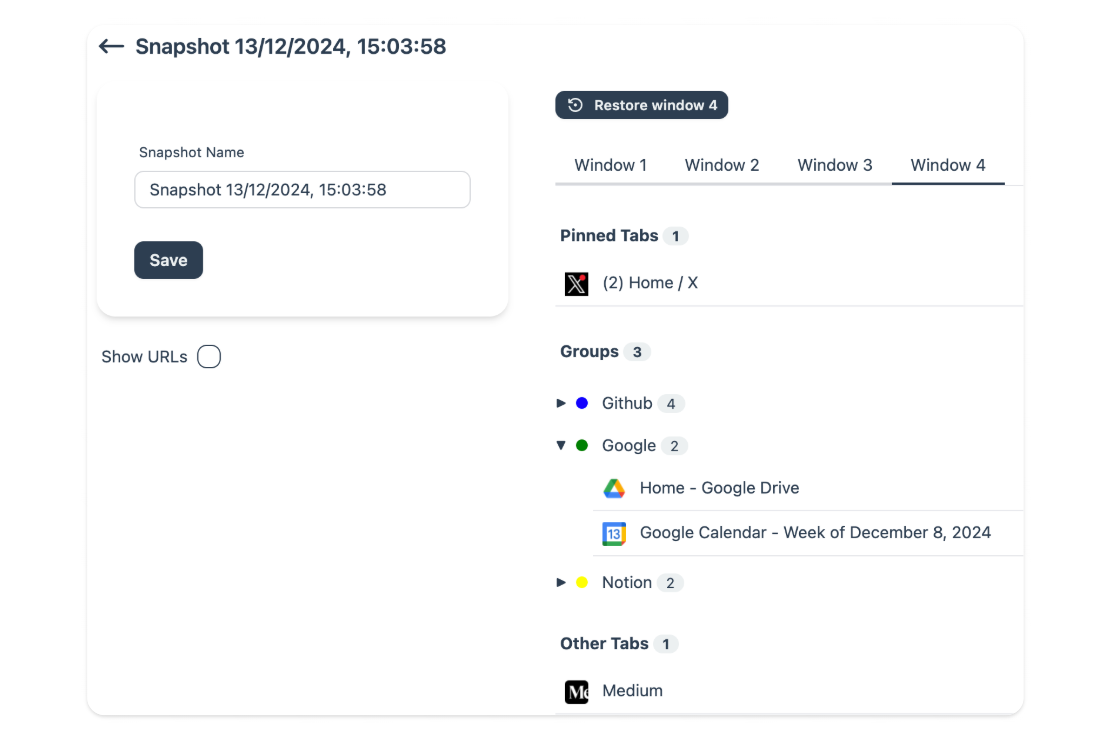Click the blue color dot of the Github group

[x=583, y=403]
